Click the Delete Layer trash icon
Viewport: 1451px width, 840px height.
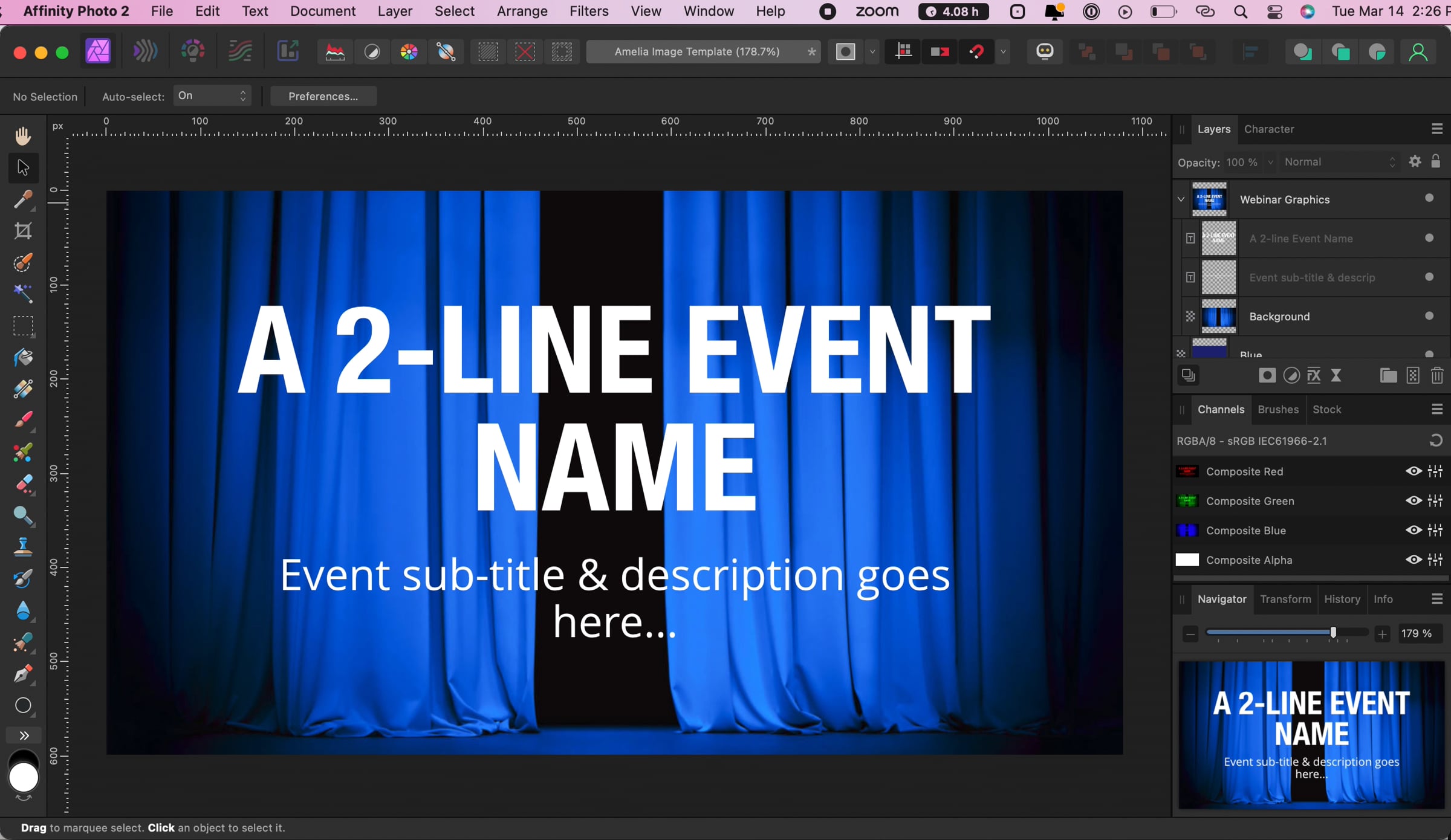1437,376
